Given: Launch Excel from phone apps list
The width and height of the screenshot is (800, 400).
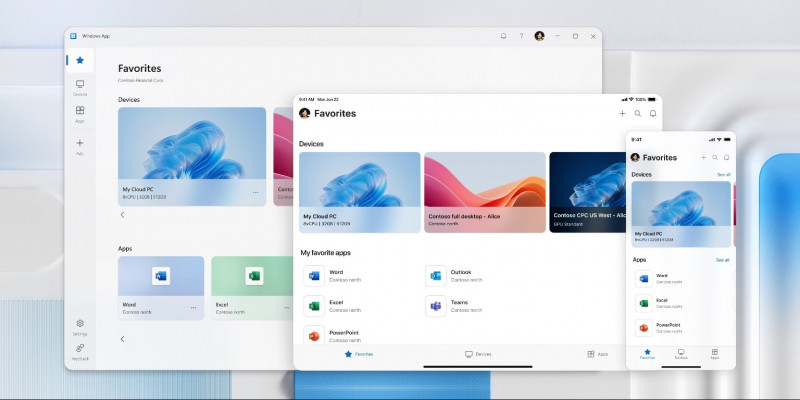Looking at the screenshot, I should 658,303.
